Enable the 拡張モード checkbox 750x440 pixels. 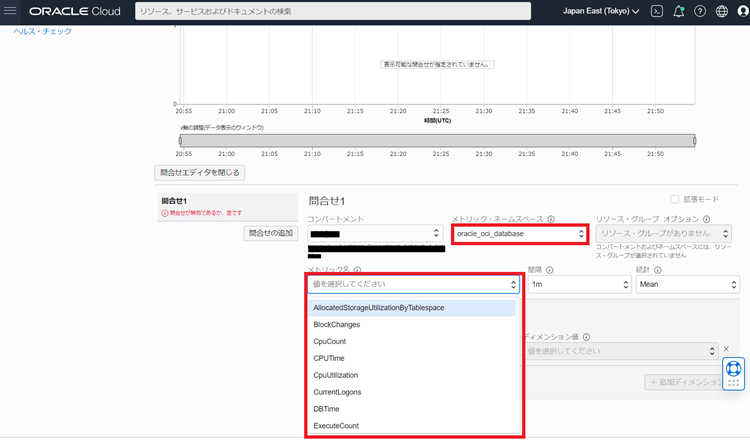tap(675, 200)
